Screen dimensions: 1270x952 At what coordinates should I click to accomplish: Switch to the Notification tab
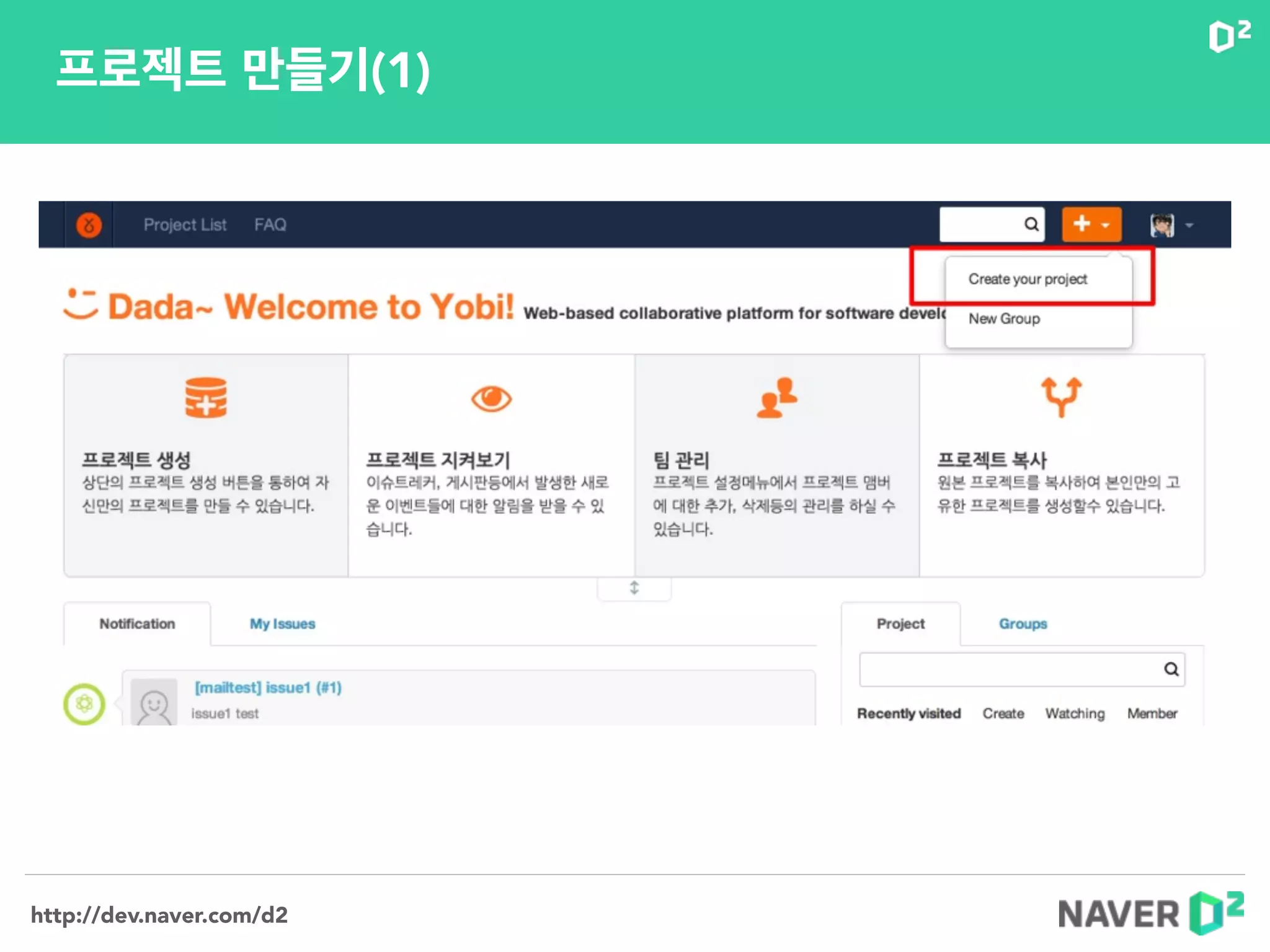click(x=137, y=624)
